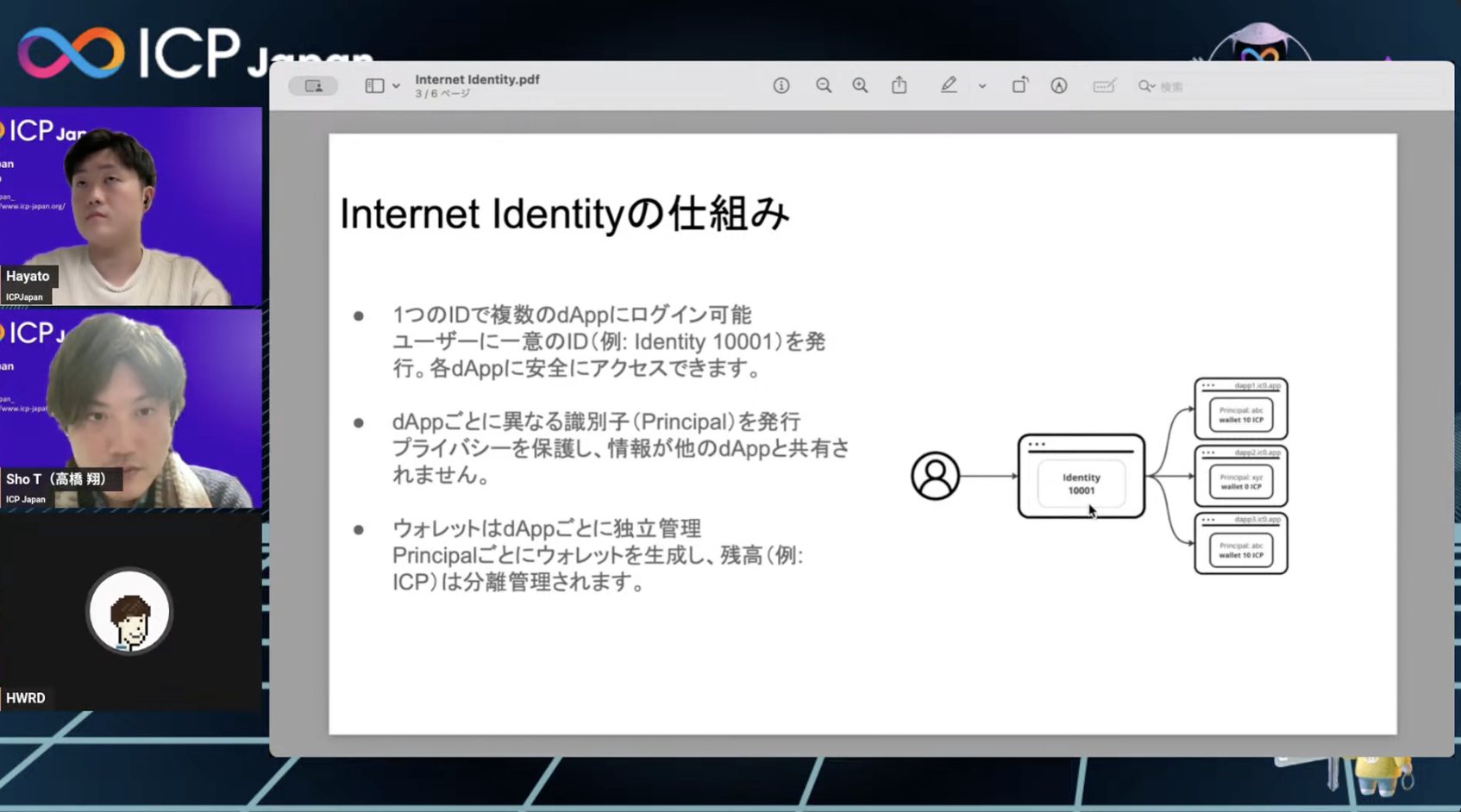Toggle the sidebar panel visibility
Image resolution: width=1461 pixels, height=812 pixels.
click(374, 85)
